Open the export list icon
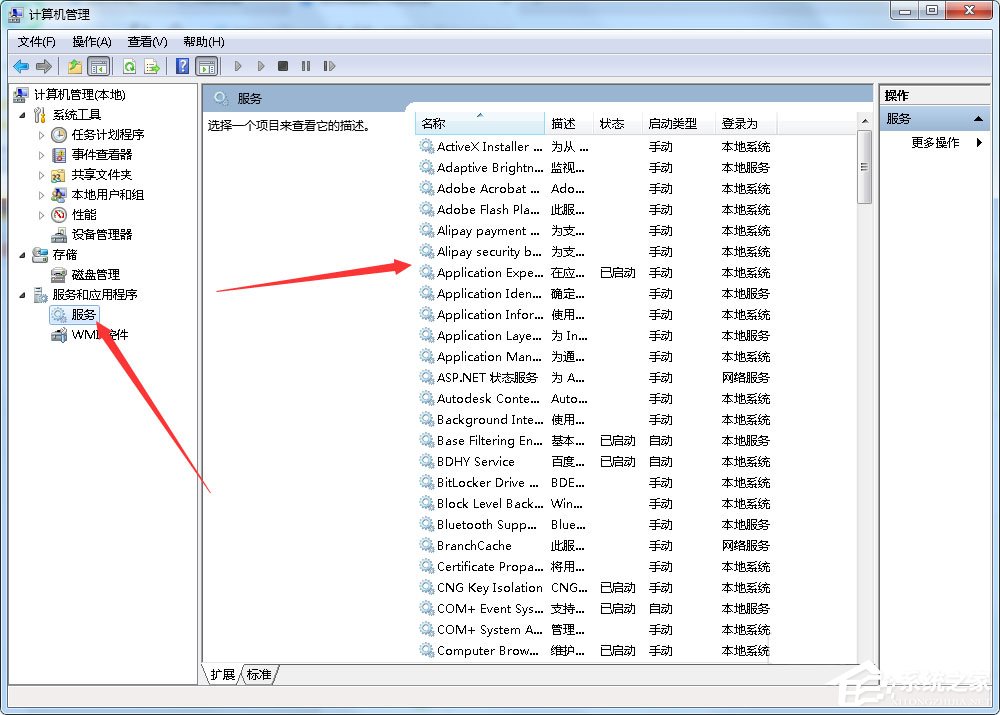The image size is (1000, 715). click(151, 66)
